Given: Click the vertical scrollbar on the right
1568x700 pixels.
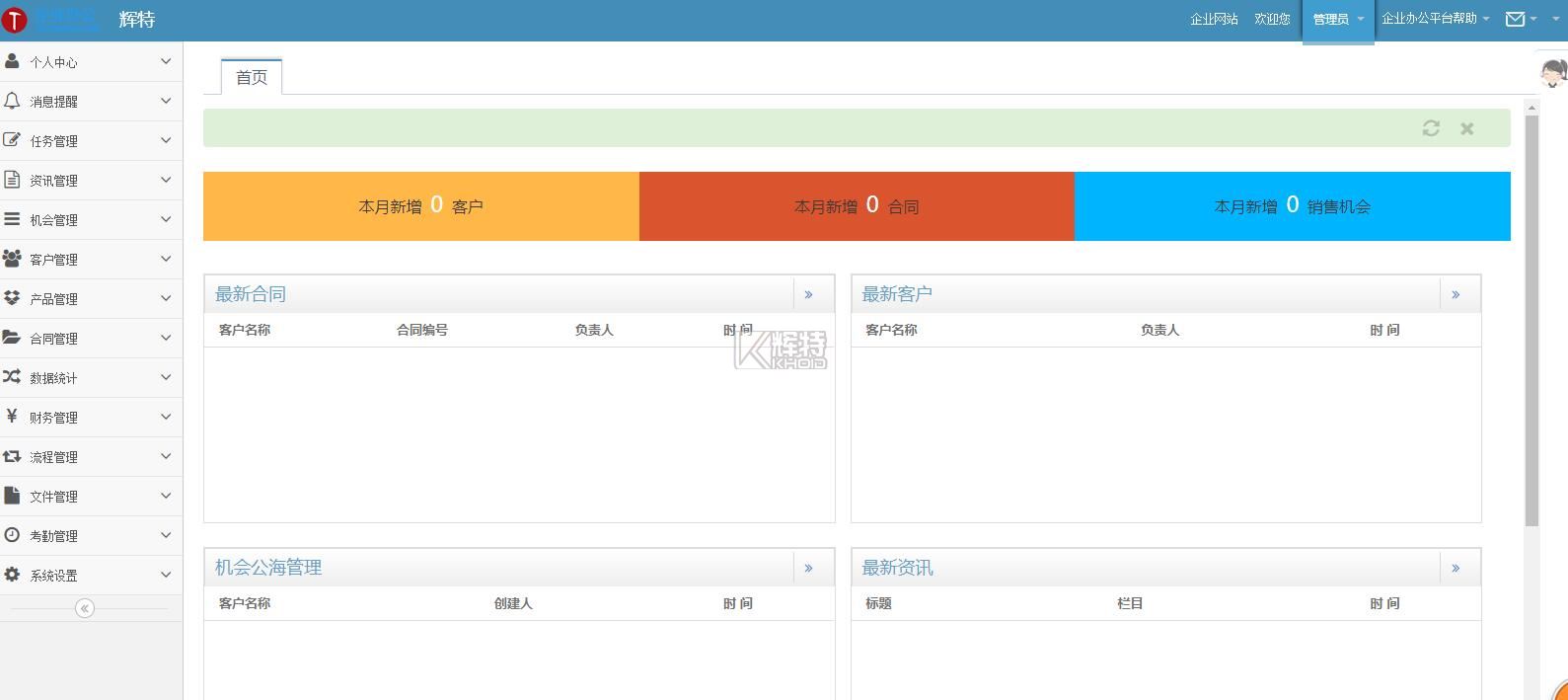Looking at the screenshot, I should click(x=1531, y=316).
